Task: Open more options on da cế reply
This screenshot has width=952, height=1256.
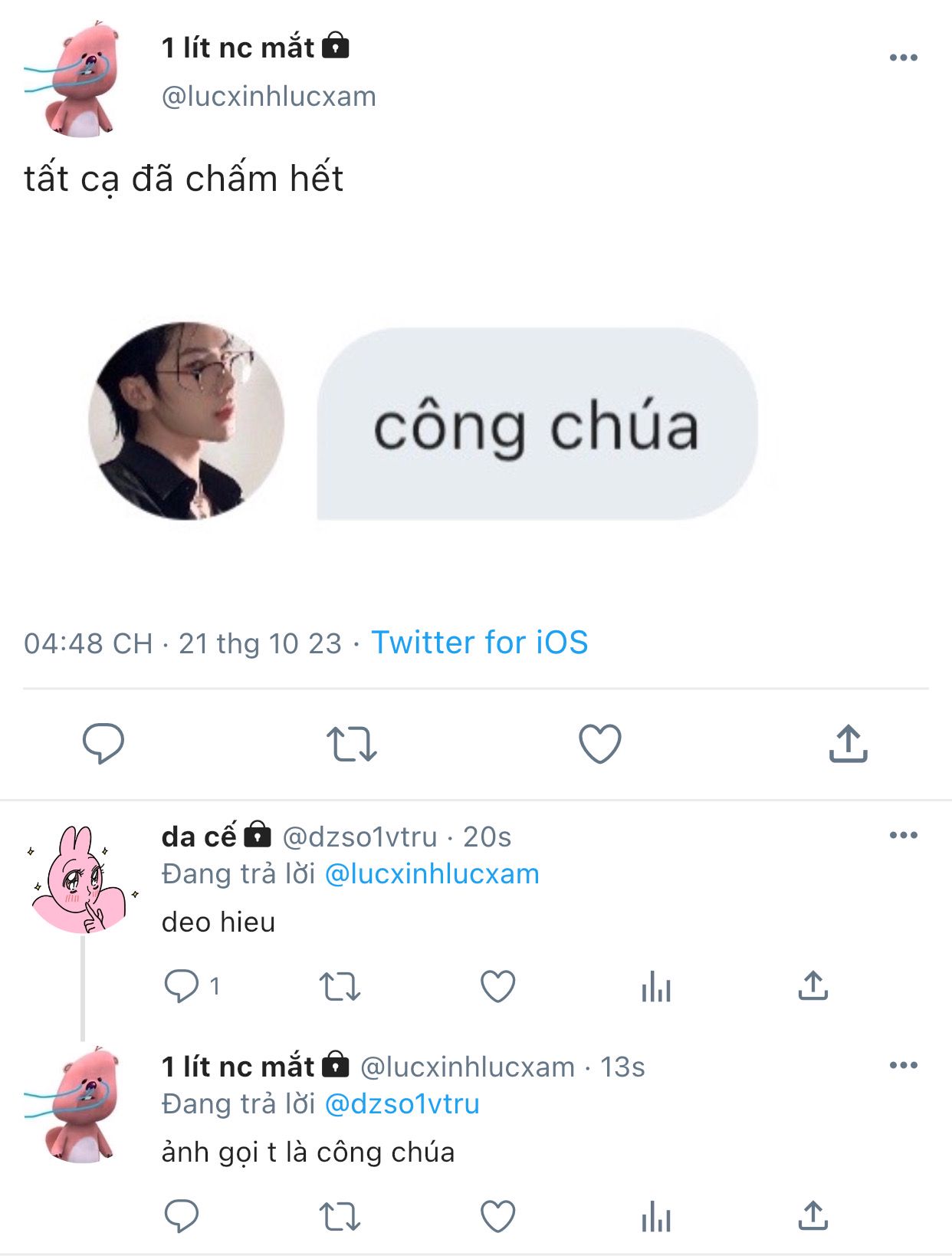Action: point(904,835)
